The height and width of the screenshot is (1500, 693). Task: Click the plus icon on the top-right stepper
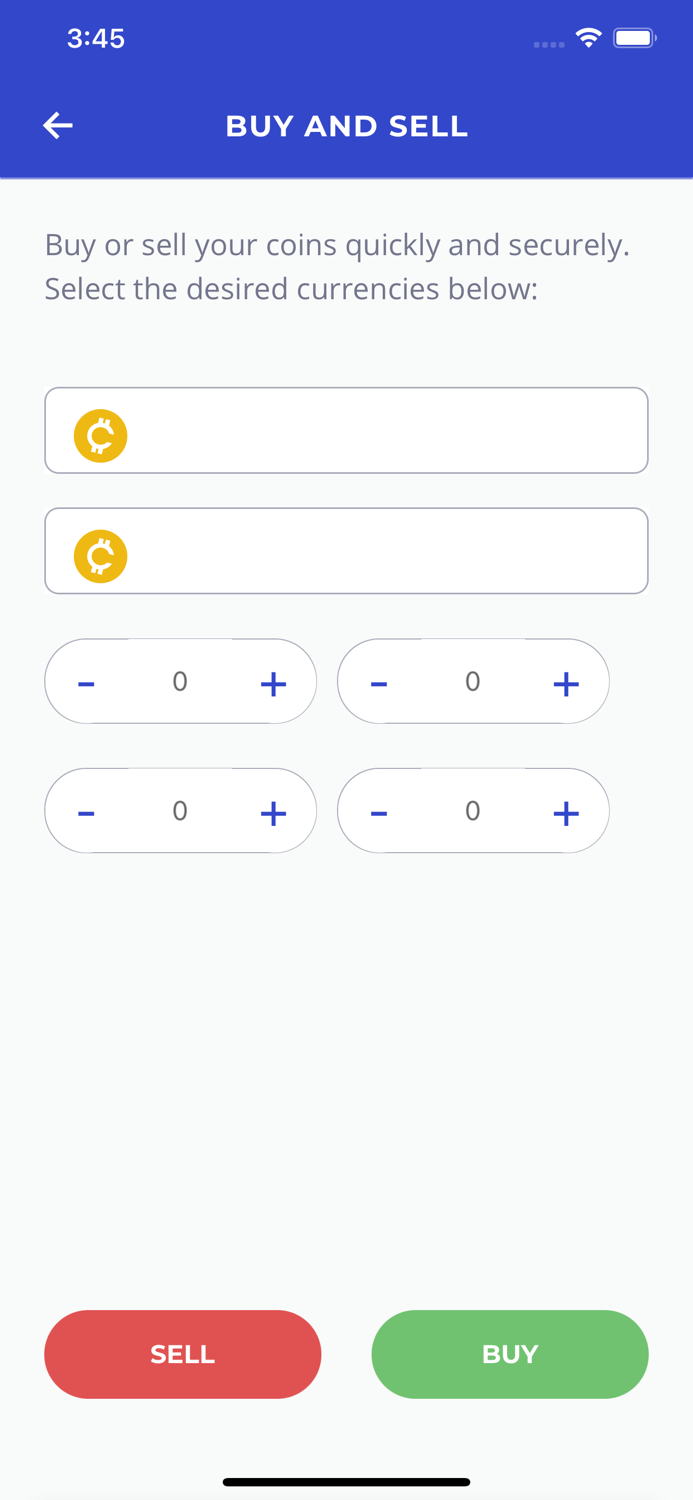565,681
